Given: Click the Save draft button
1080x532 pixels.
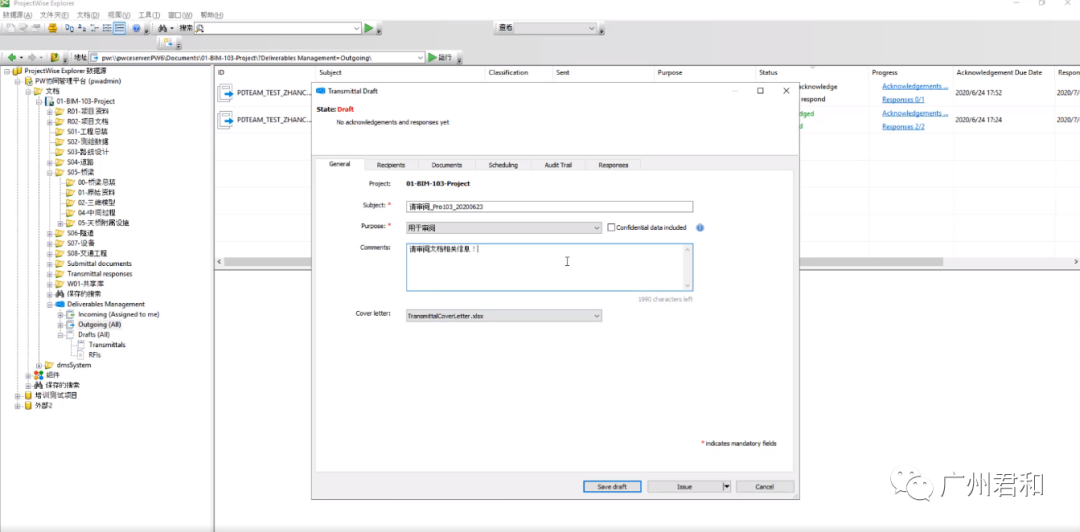Looking at the screenshot, I should 612,487.
